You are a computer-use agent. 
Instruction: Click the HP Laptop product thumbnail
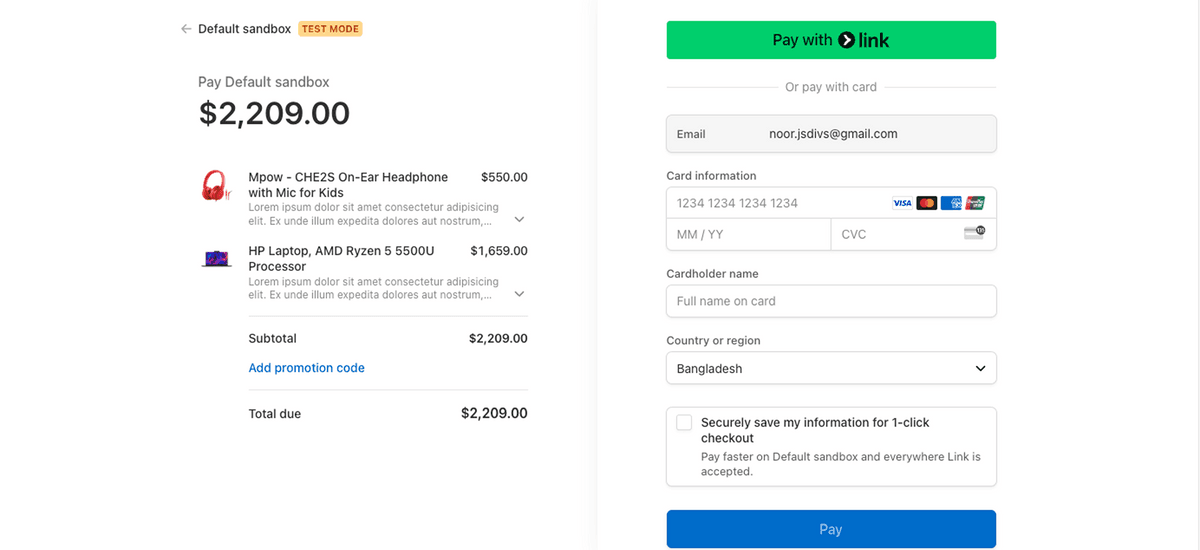pyautogui.click(x=216, y=259)
